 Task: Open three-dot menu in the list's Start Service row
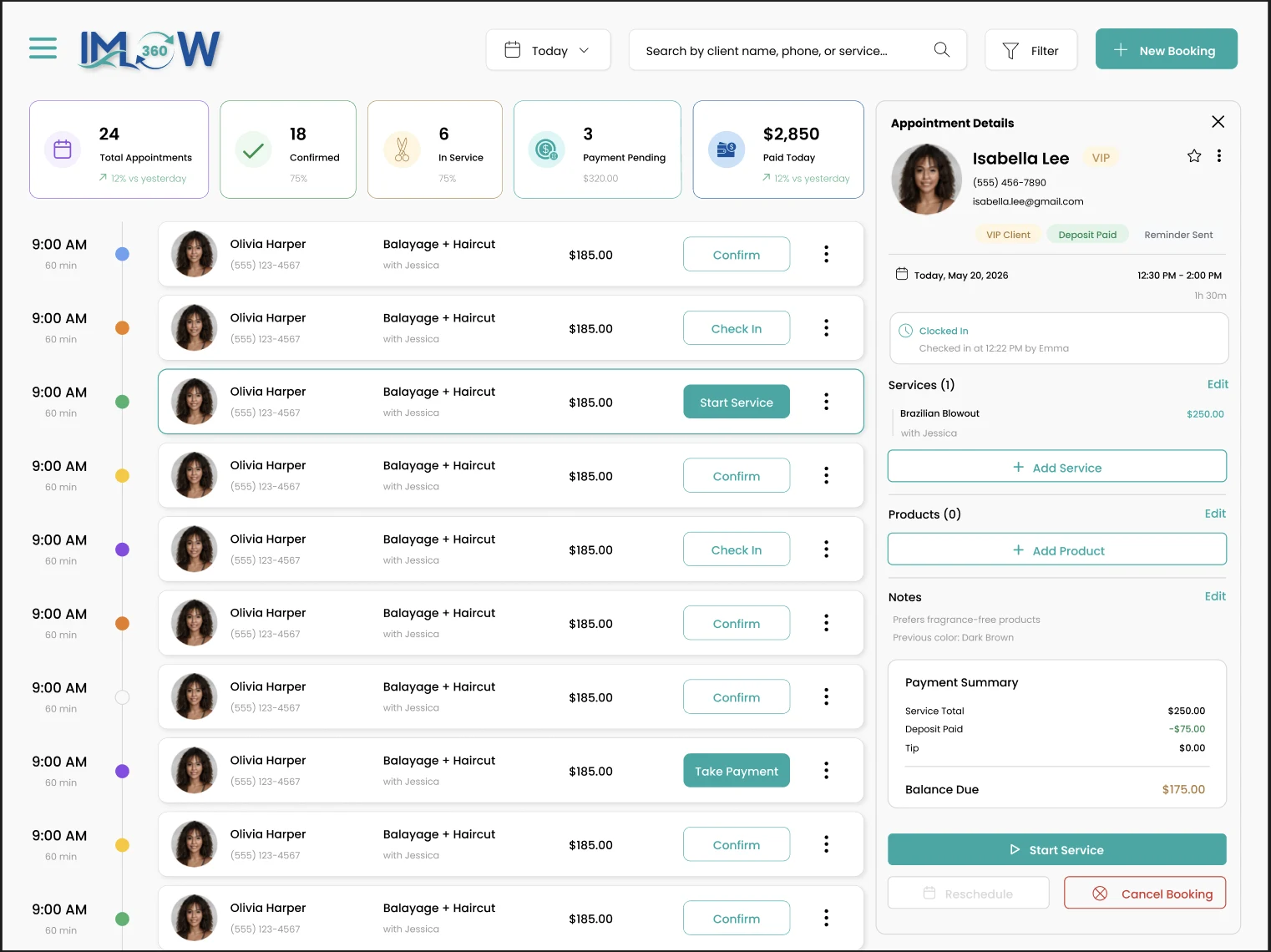coord(826,402)
